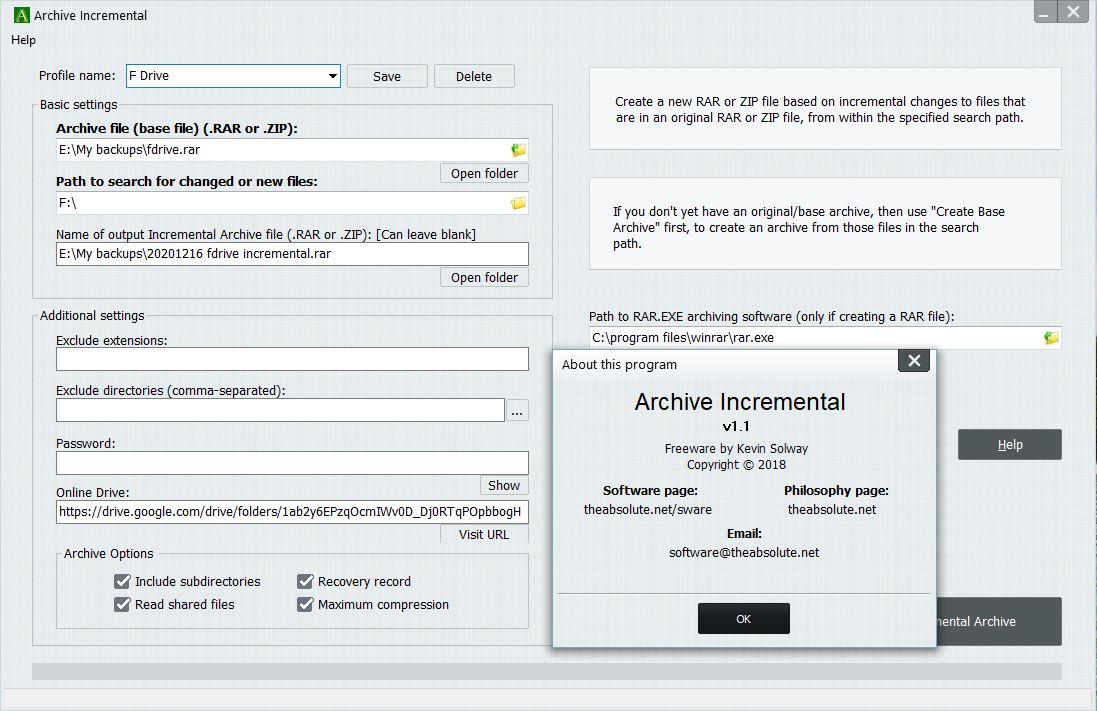This screenshot has height=711, width=1097.
Task: Click the progress bar at window bottom
Action: (546, 671)
